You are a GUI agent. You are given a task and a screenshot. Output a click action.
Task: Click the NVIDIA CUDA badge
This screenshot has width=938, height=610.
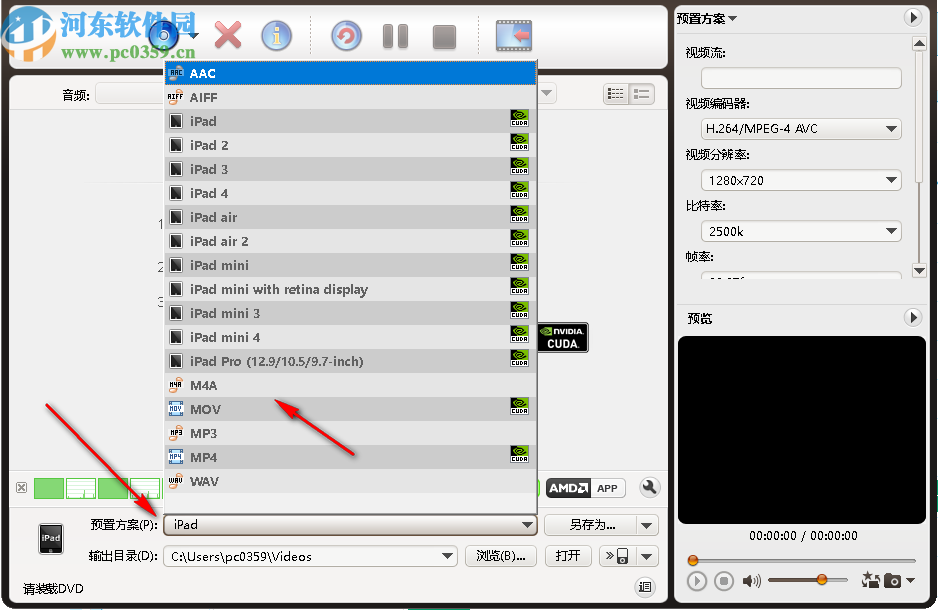click(562, 338)
